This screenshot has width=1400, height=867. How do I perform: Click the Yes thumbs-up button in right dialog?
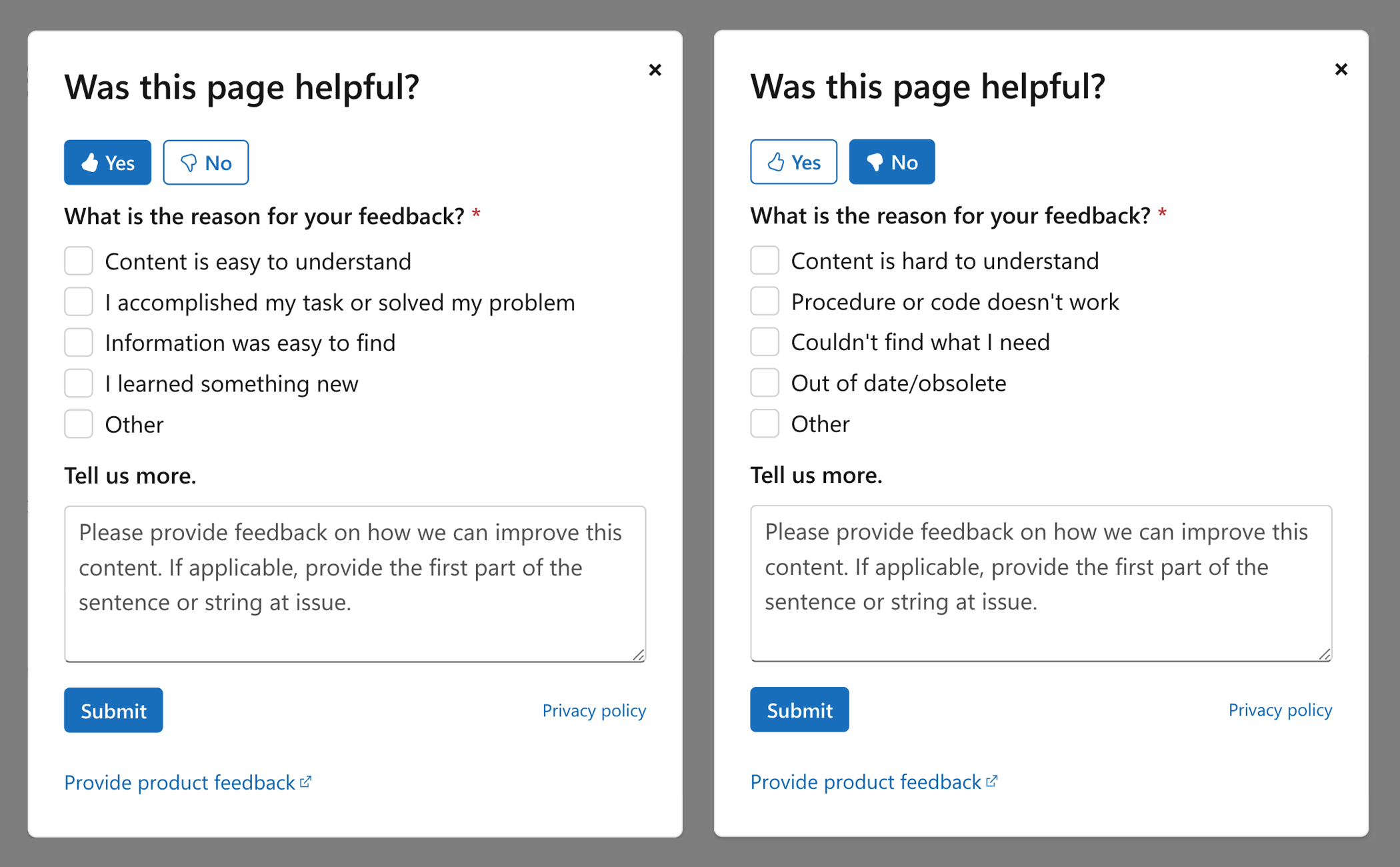(793, 161)
